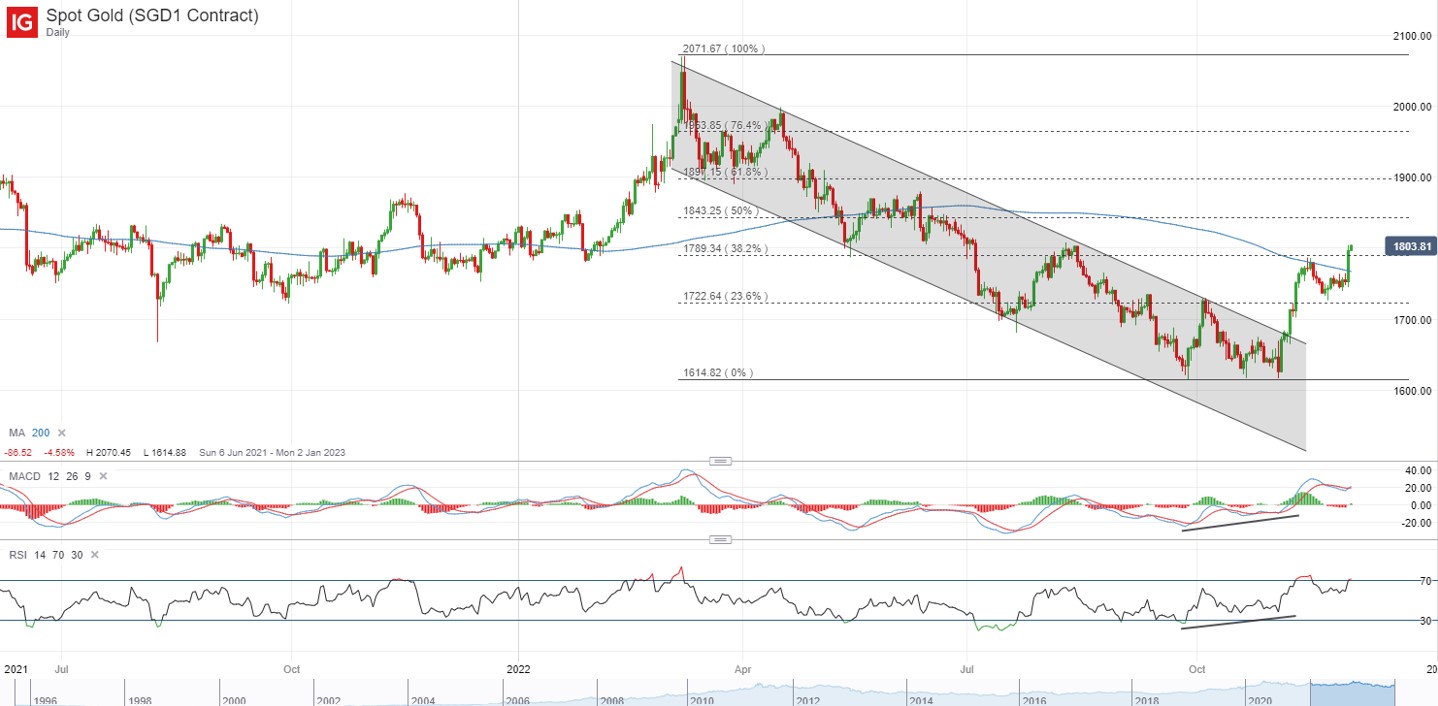Select the 1789.34 (38.2%) Fibonacci label
1438x706 pixels.
725,249
